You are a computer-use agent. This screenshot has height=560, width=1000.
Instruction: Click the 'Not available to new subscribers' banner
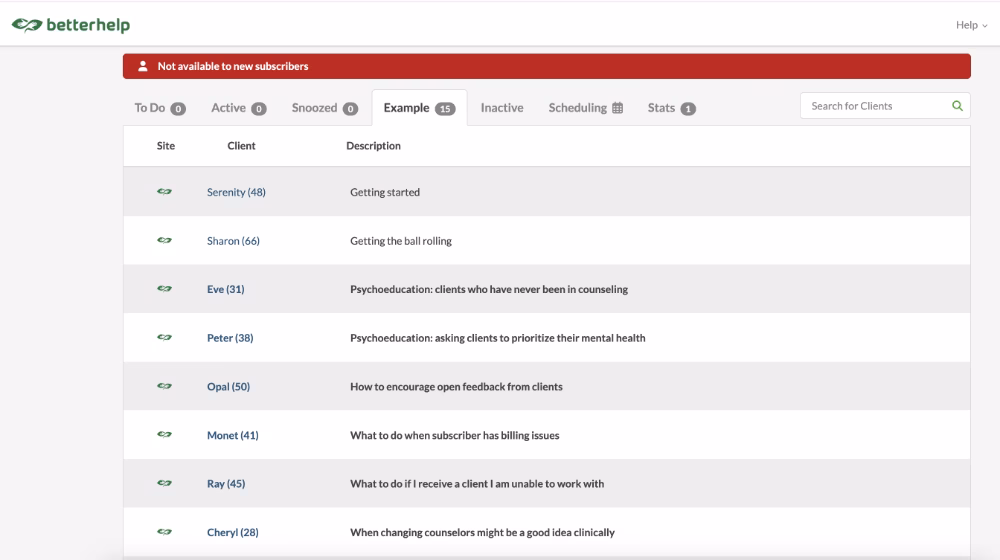click(x=547, y=66)
